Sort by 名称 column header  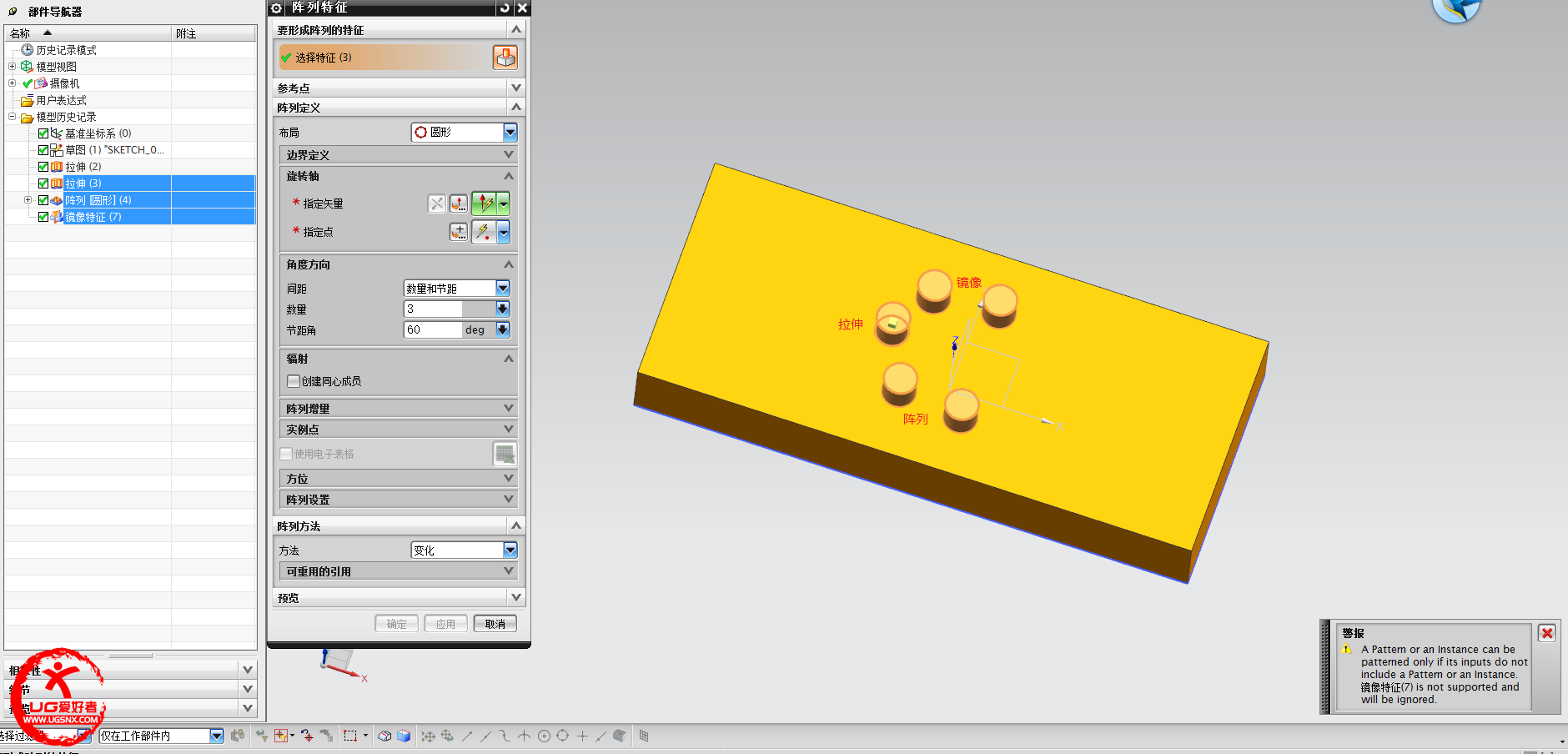[x=88, y=33]
